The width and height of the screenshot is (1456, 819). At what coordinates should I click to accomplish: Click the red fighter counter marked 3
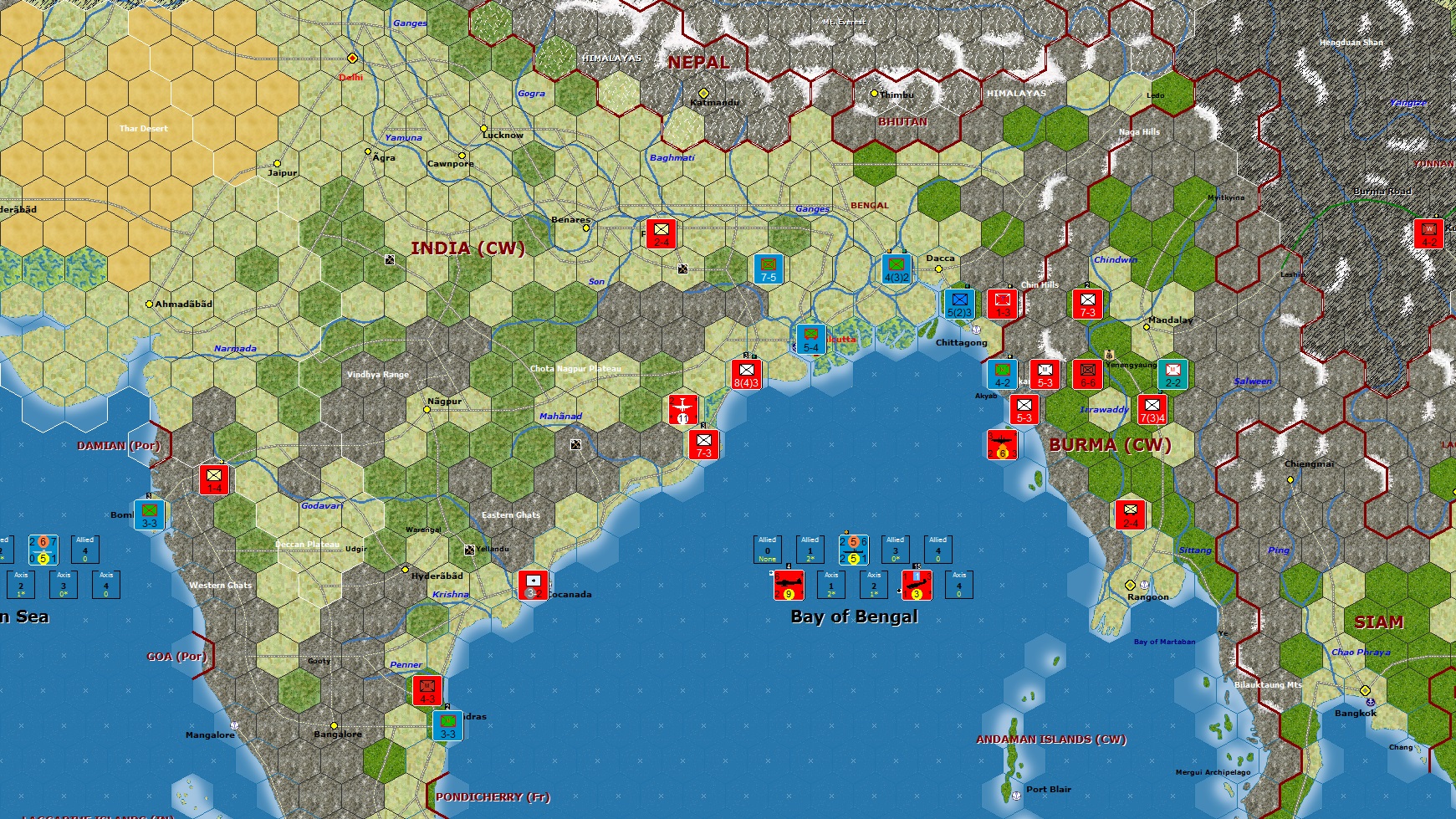(917, 586)
